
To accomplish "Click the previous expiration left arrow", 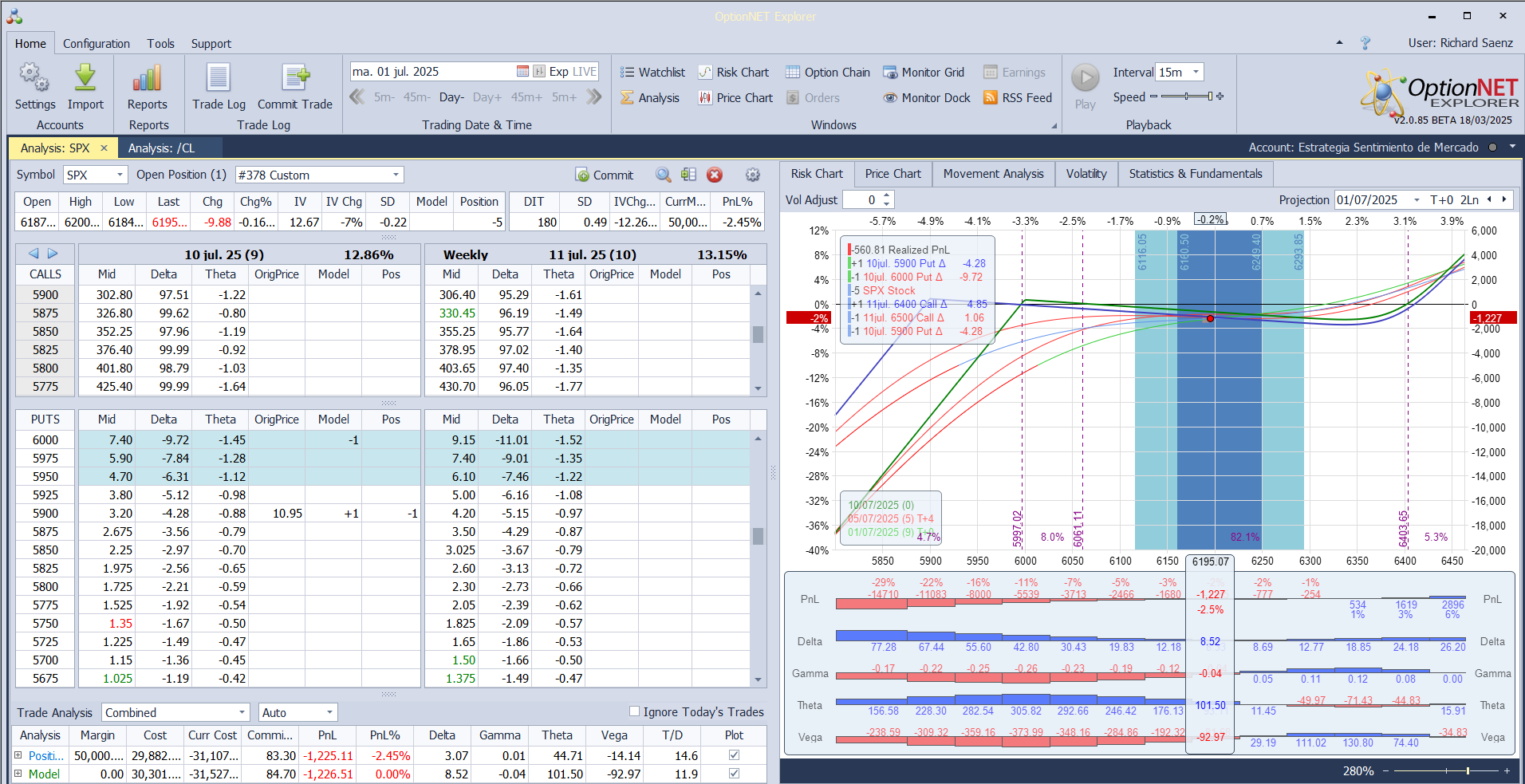I will point(33,254).
